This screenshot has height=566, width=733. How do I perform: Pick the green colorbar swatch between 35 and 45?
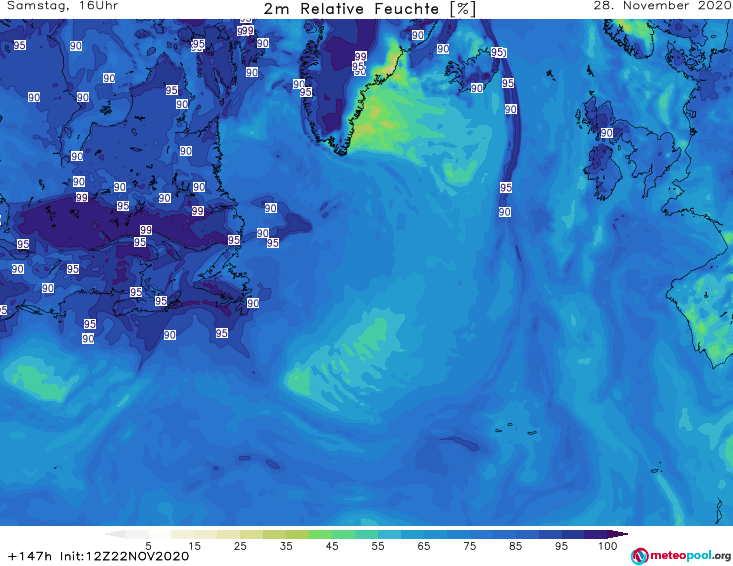point(320,534)
